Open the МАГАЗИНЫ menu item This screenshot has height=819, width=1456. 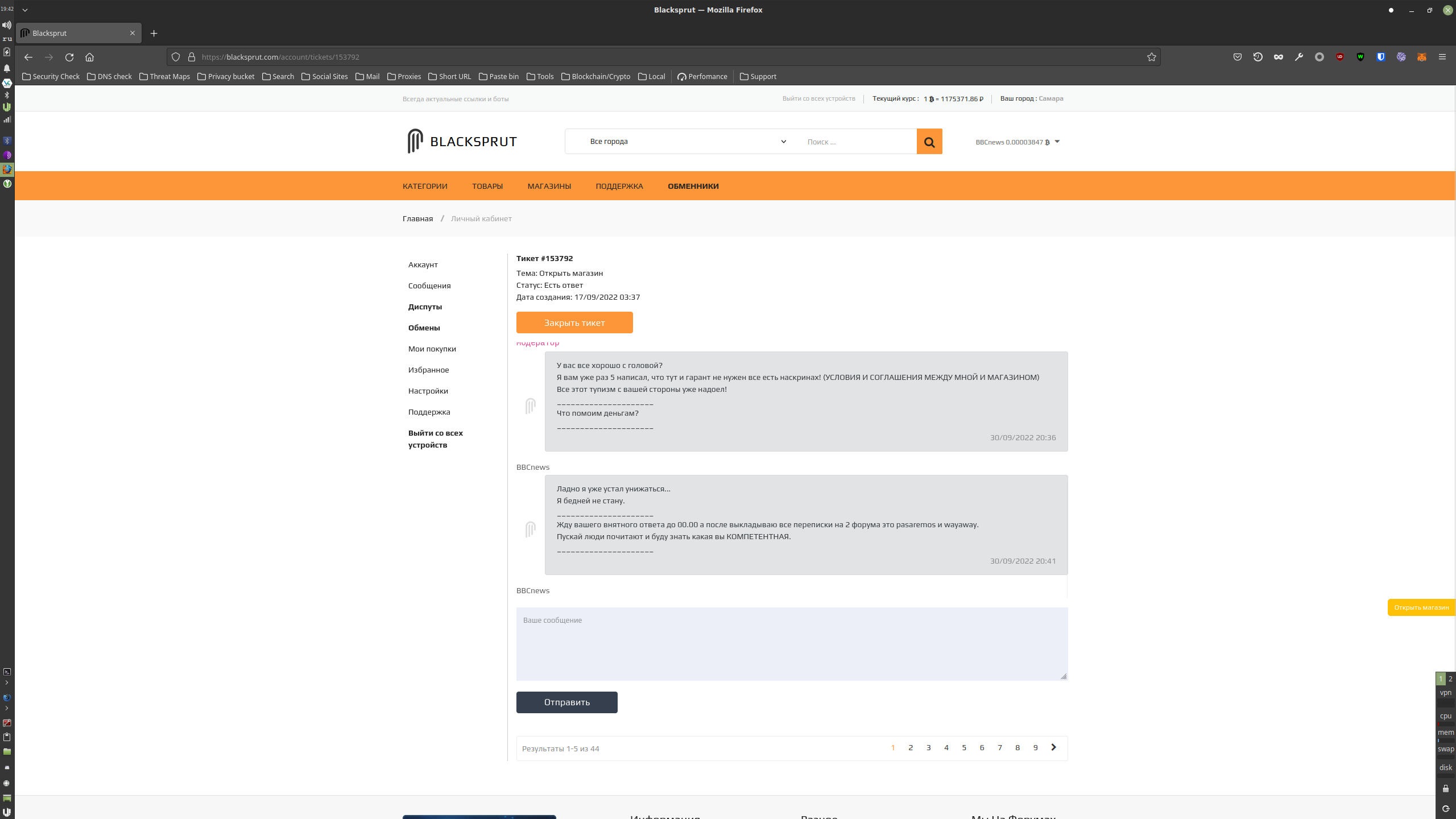pyautogui.click(x=549, y=186)
